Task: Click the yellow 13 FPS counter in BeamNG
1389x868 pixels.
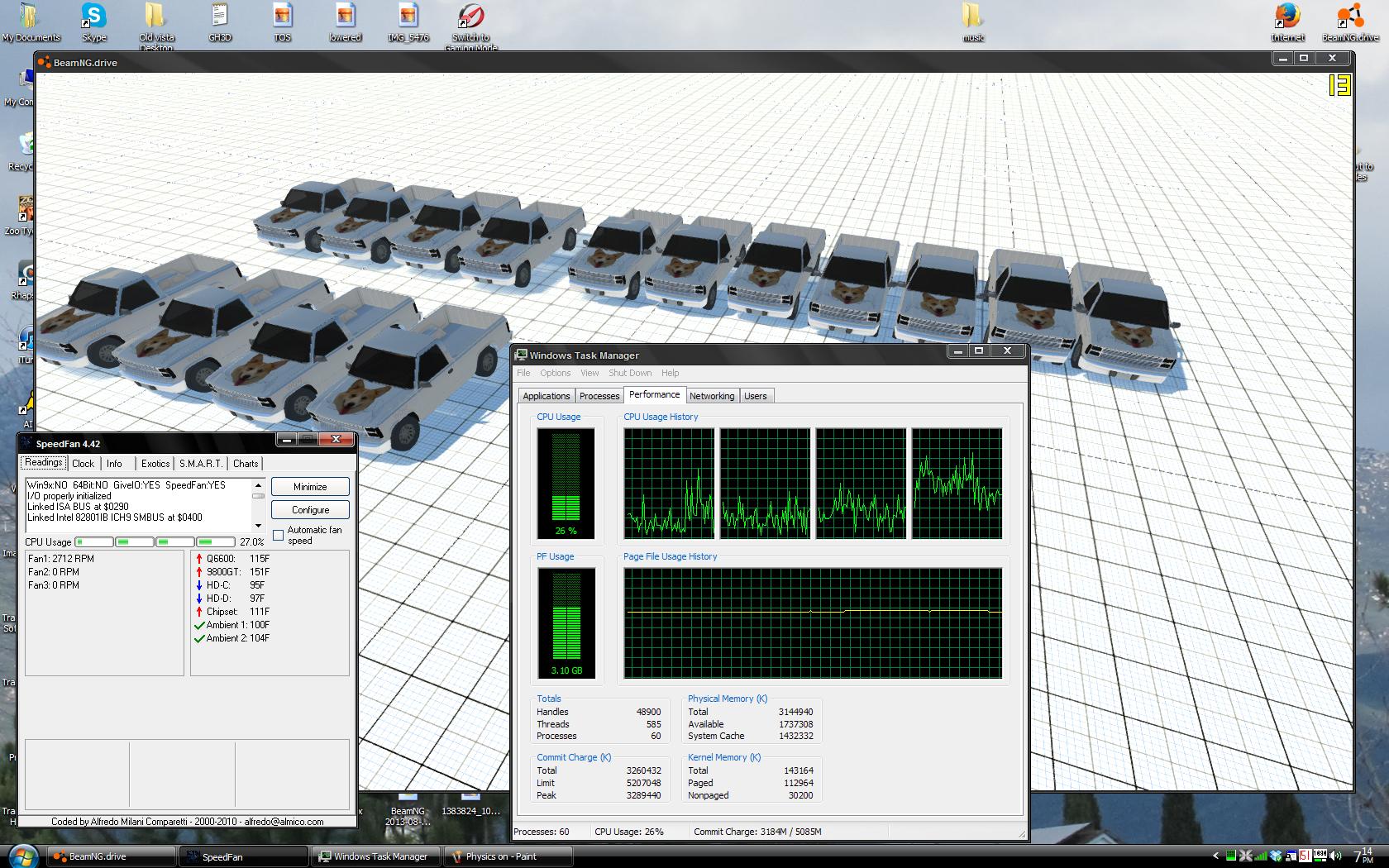Action: [1340, 85]
